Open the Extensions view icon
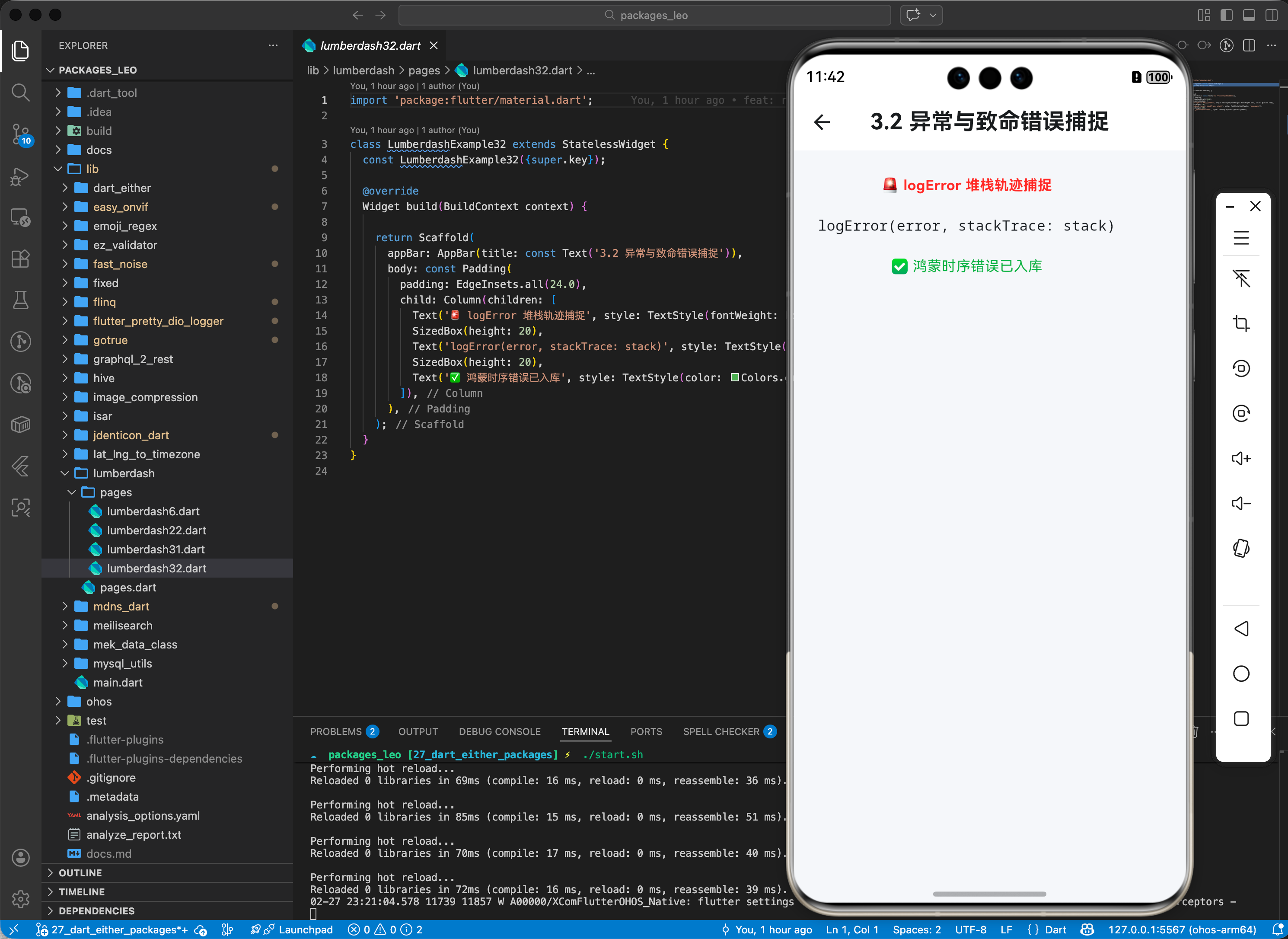This screenshot has width=1288, height=939. [20, 259]
